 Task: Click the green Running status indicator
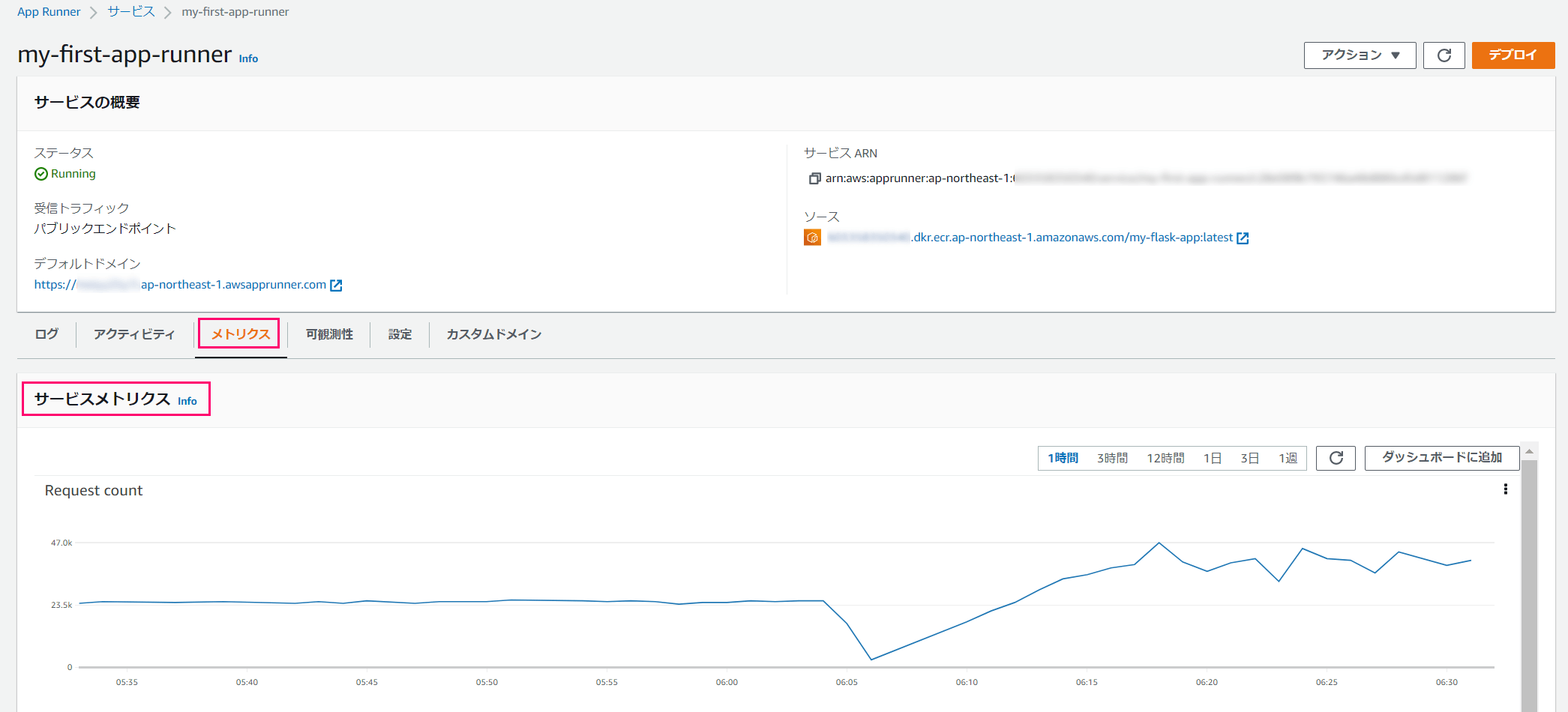65,174
